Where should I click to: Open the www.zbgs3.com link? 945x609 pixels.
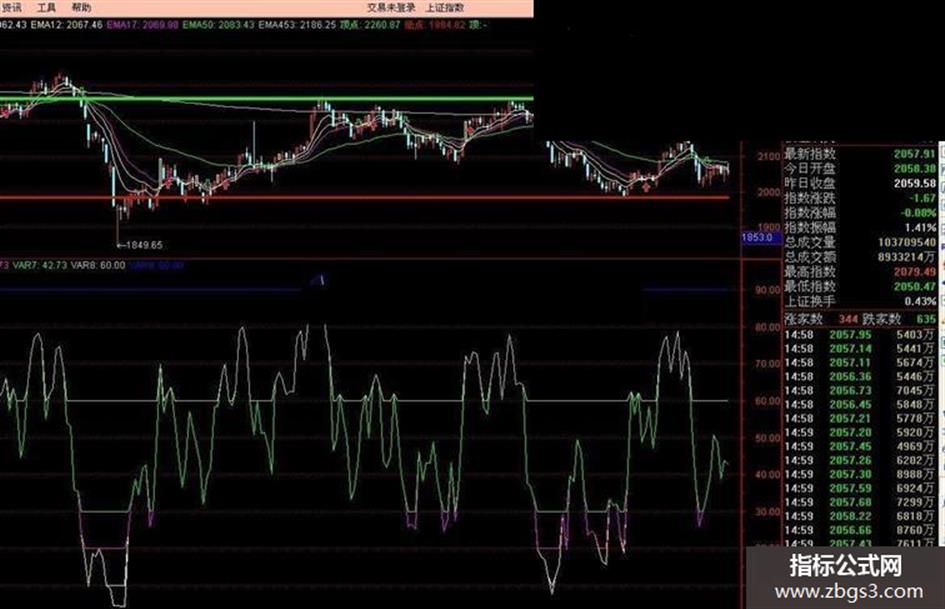click(849, 592)
